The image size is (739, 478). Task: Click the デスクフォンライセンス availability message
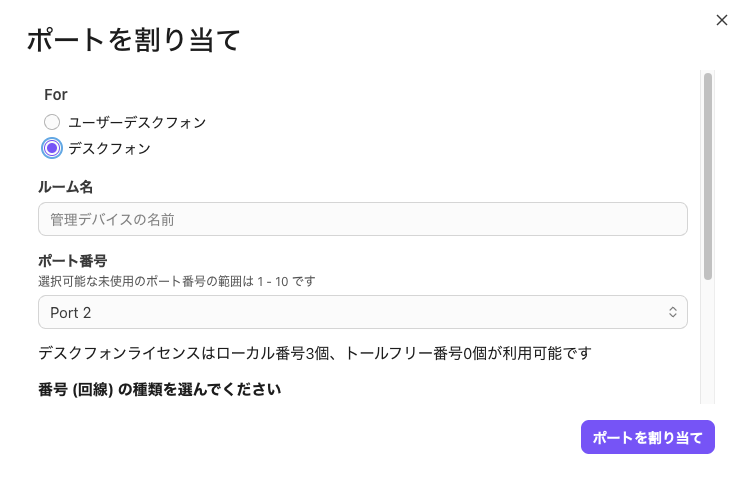tap(314, 353)
